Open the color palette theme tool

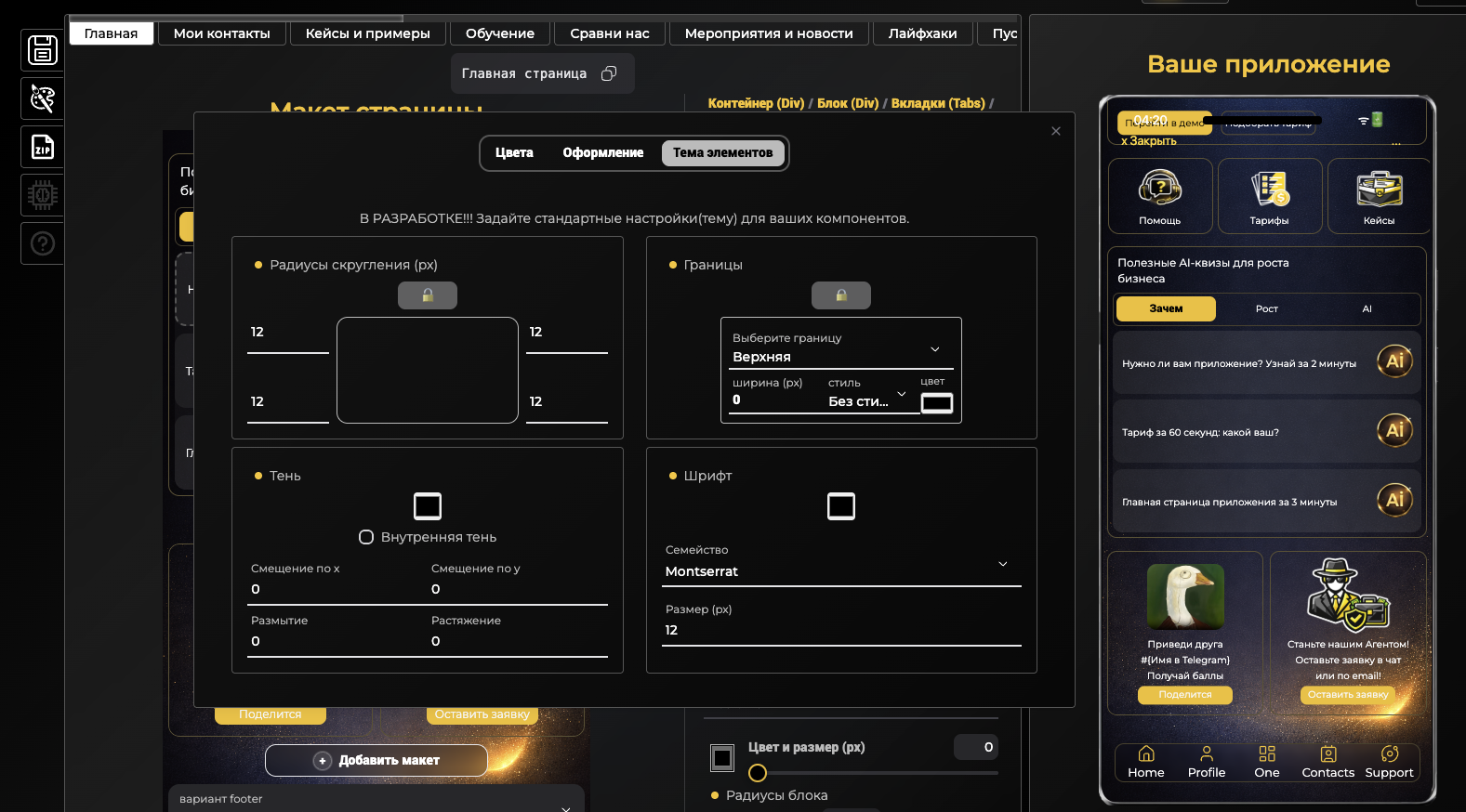pyautogui.click(x=43, y=98)
